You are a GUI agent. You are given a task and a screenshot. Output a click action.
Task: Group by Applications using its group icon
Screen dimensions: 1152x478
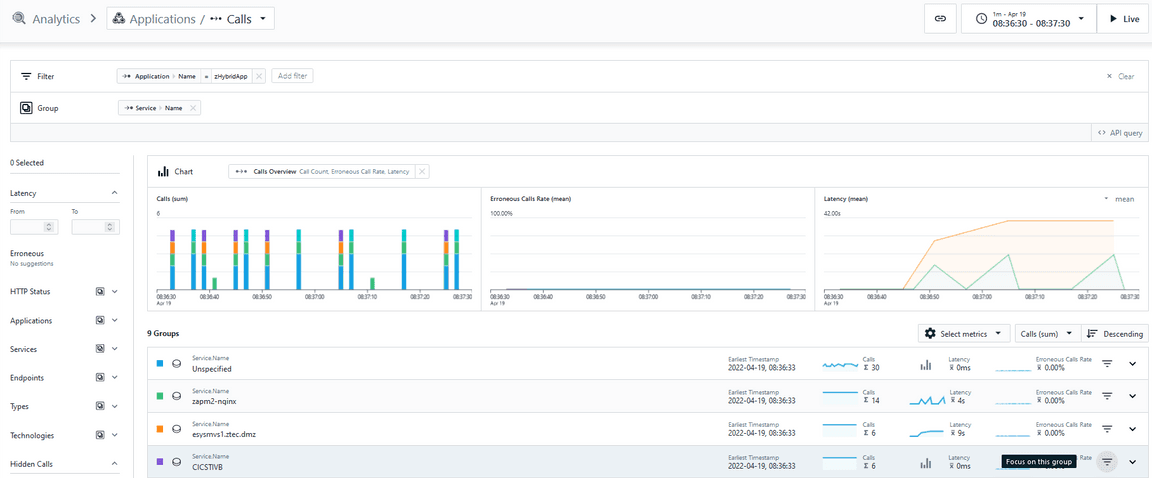(x=100, y=321)
